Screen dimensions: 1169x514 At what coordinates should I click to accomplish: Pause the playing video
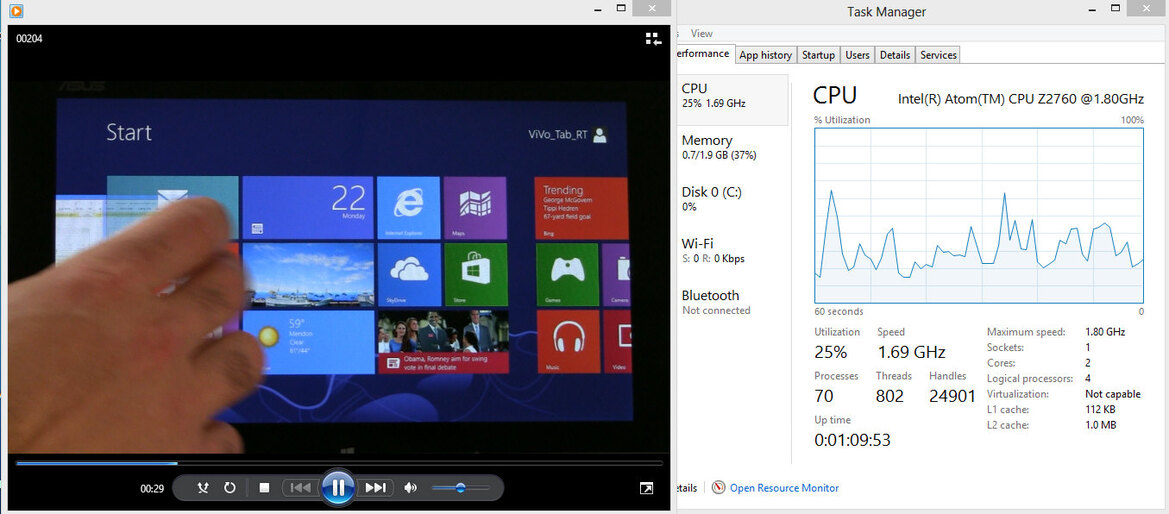[x=338, y=488]
